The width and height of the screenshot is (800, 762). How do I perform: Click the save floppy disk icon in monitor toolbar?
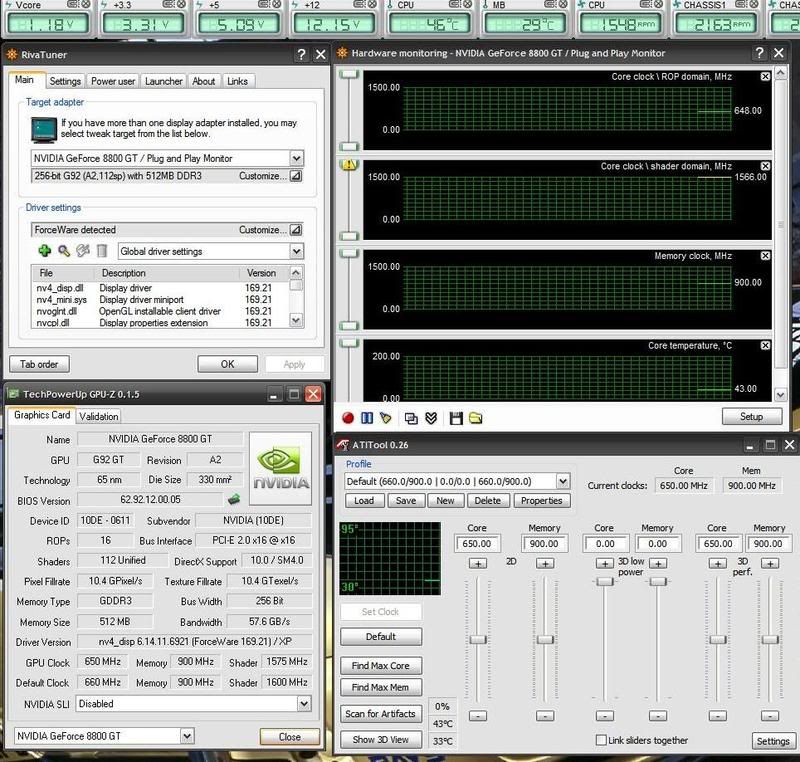(456, 417)
